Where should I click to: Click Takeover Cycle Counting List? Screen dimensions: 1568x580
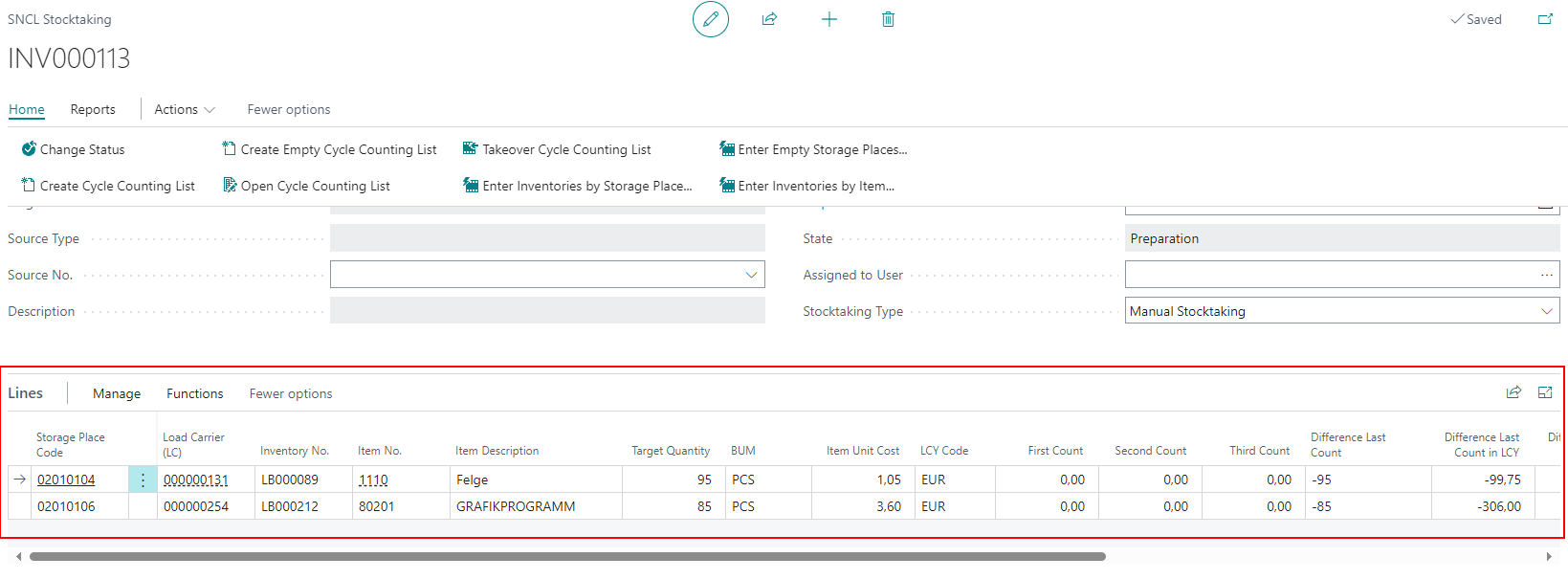[557, 149]
